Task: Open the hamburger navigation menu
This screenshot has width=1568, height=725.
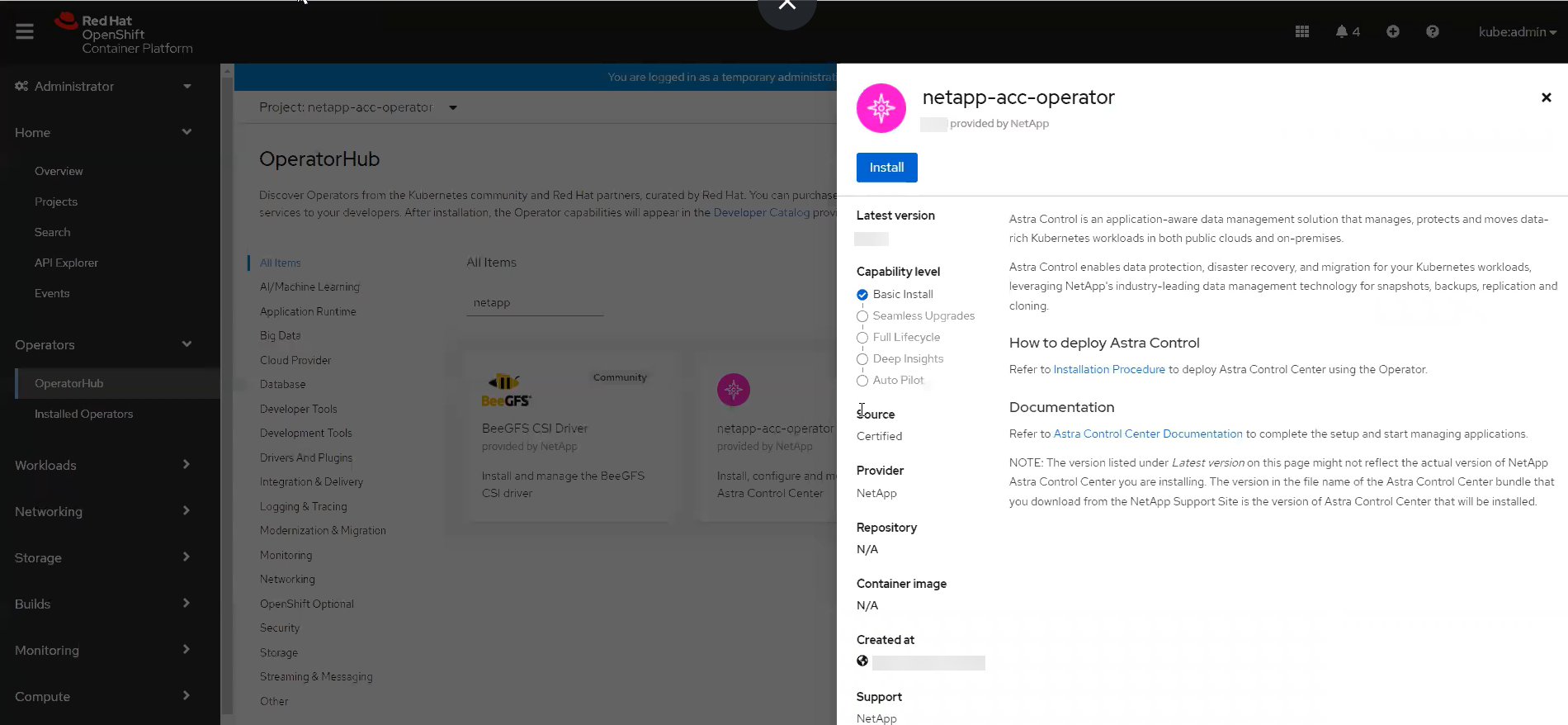Action: [x=25, y=31]
